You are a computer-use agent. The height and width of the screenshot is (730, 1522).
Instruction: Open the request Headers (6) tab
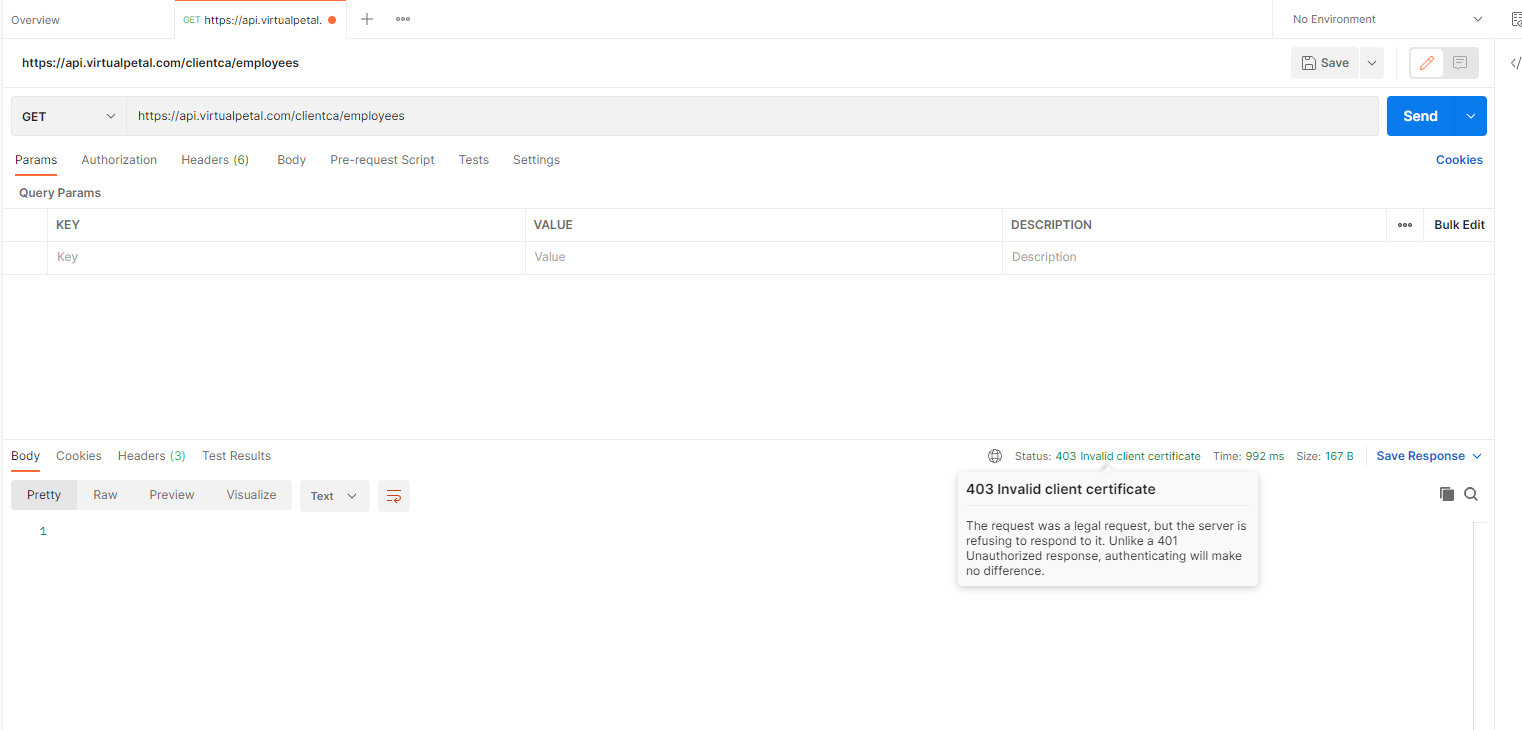215,160
